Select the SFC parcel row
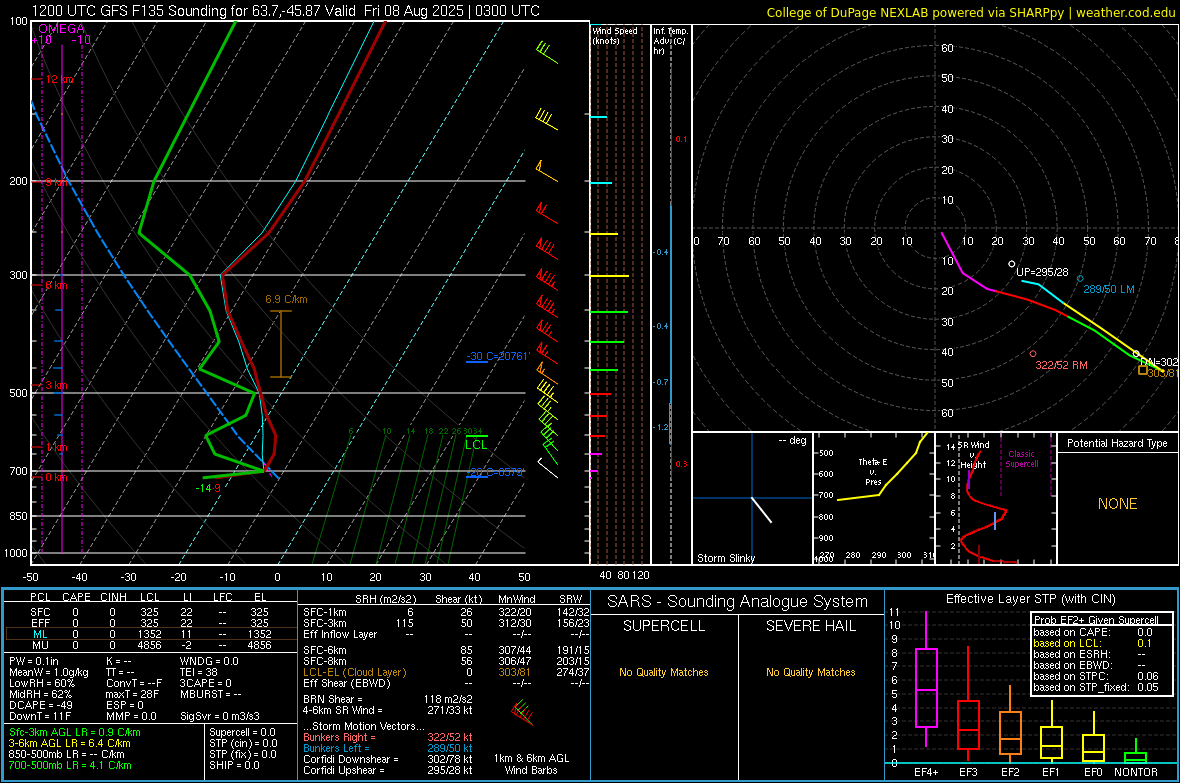This screenshot has width=1180, height=783. tap(150, 613)
